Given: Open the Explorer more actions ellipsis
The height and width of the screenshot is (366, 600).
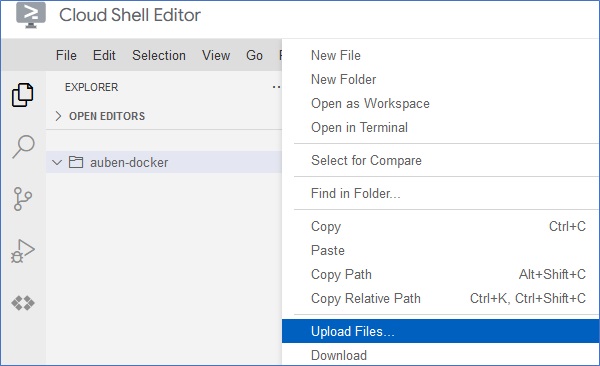Looking at the screenshot, I should [276, 87].
